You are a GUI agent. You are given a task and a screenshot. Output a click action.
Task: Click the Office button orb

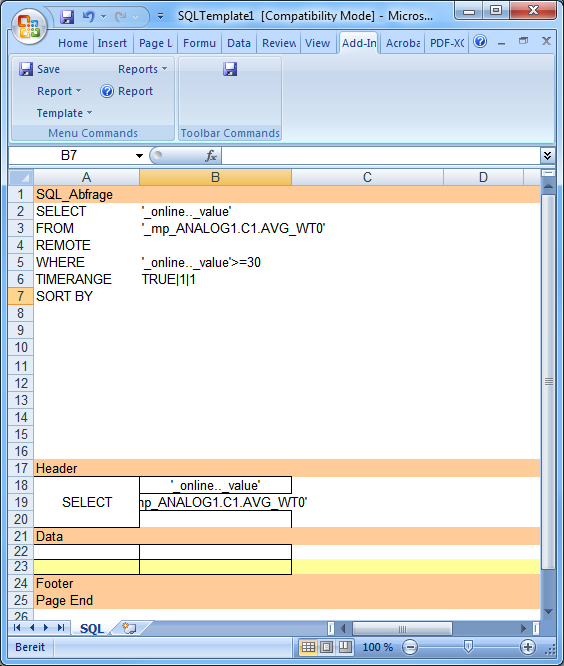[29, 26]
